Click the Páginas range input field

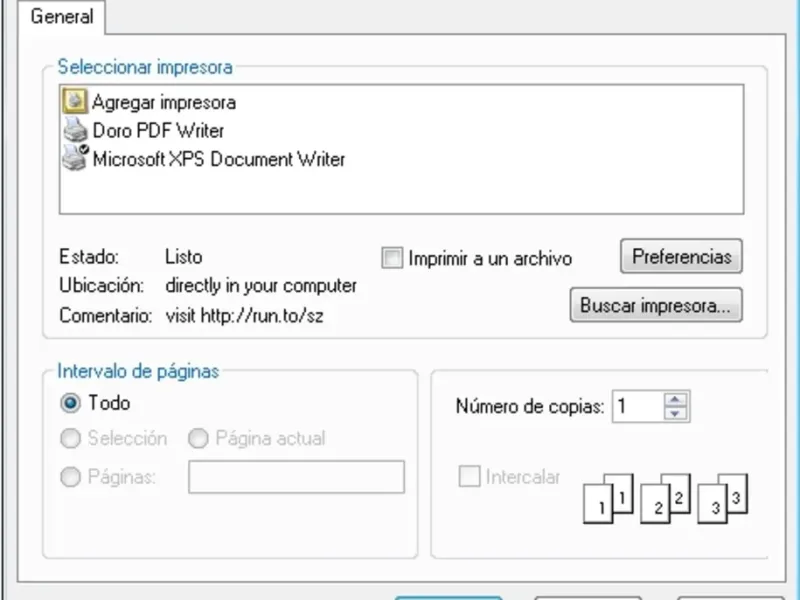click(x=296, y=477)
